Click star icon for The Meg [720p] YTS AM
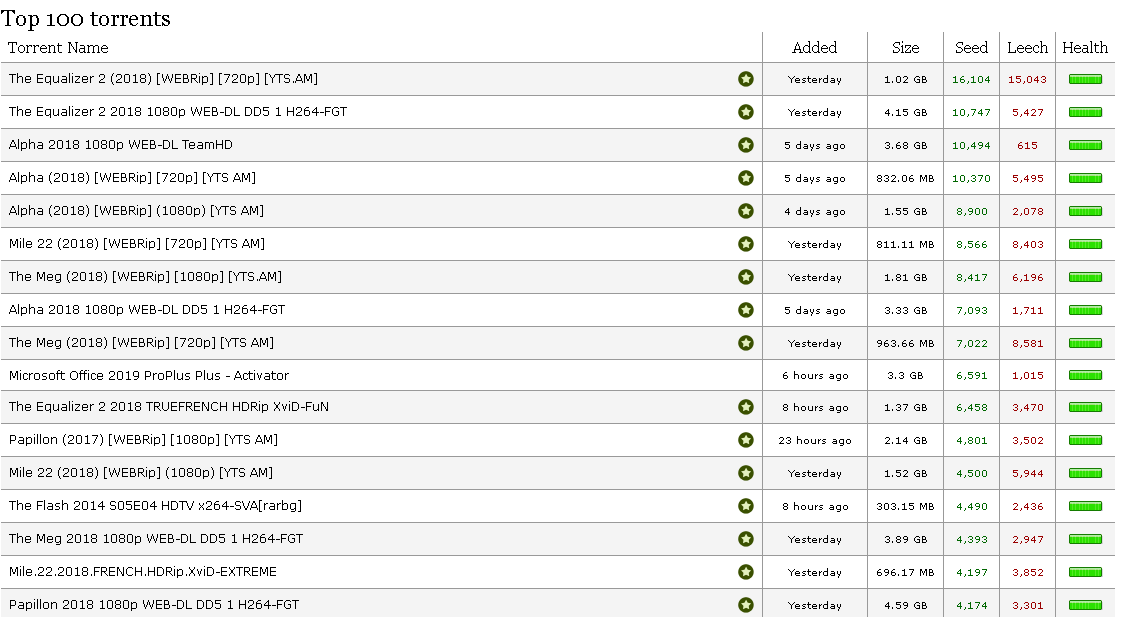 [745, 343]
